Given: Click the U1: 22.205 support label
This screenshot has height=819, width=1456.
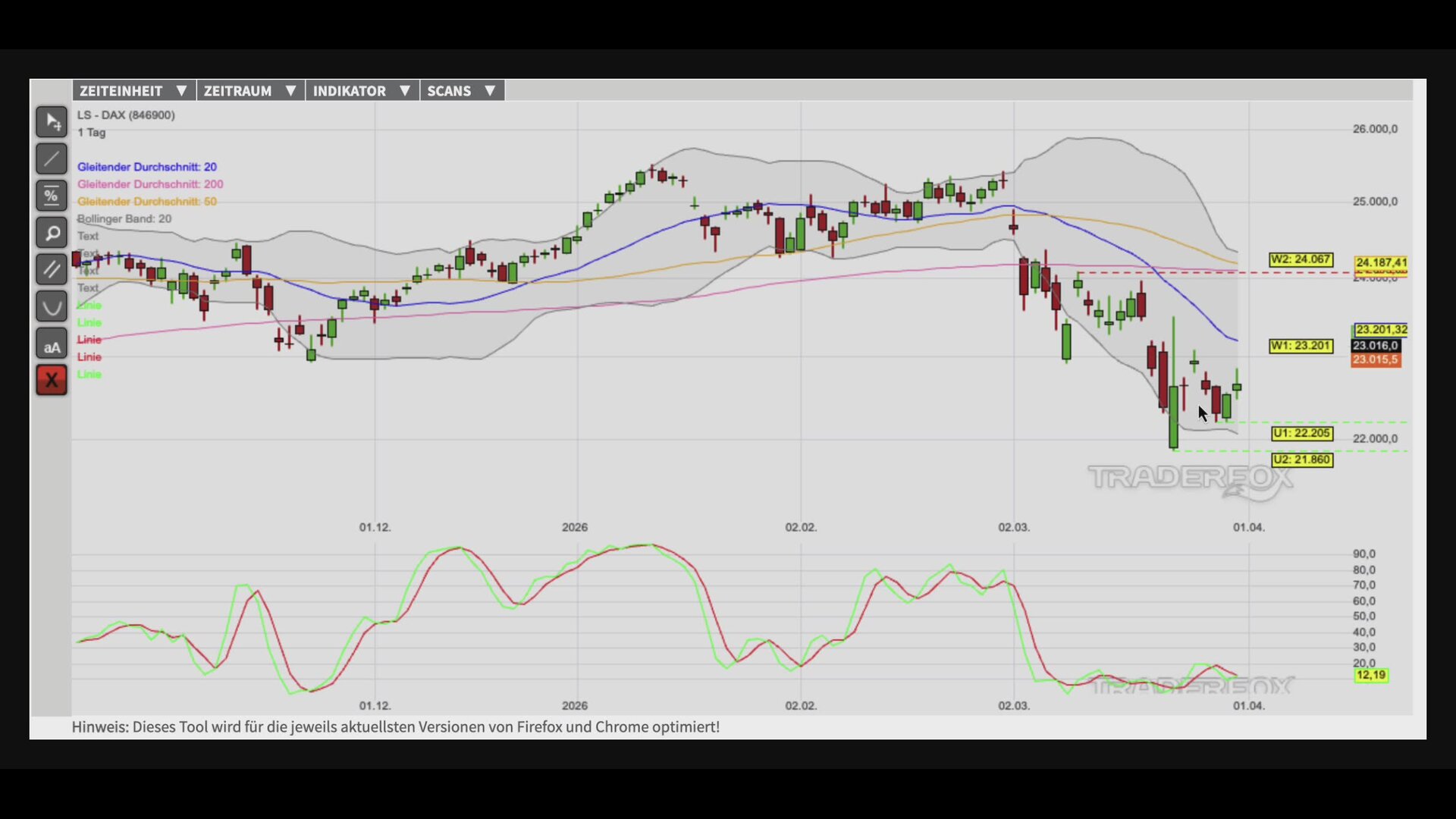Looking at the screenshot, I should pos(1301,434).
